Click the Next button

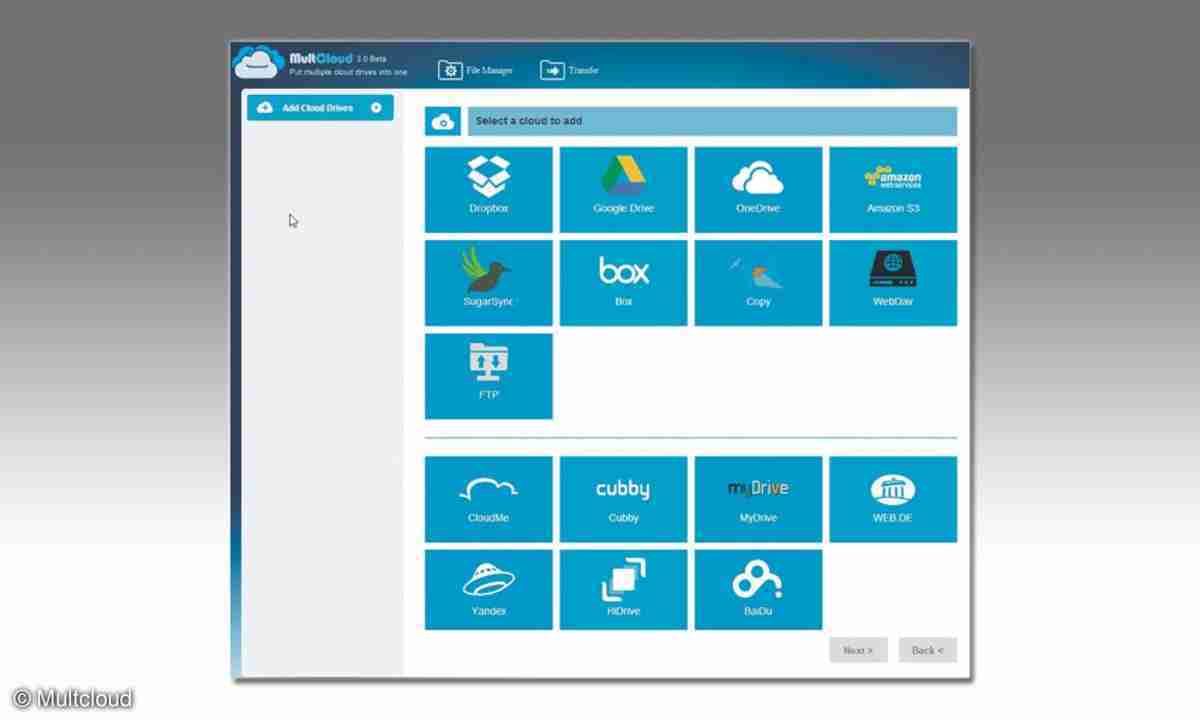[858, 650]
